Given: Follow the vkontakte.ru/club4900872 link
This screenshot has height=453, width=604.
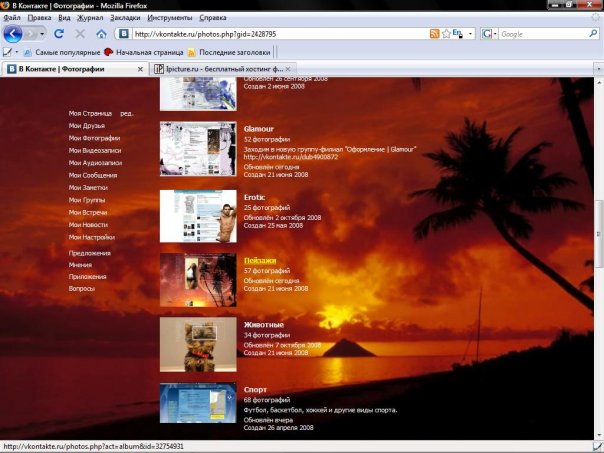Looking at the screenshot, I should point(291,157).
